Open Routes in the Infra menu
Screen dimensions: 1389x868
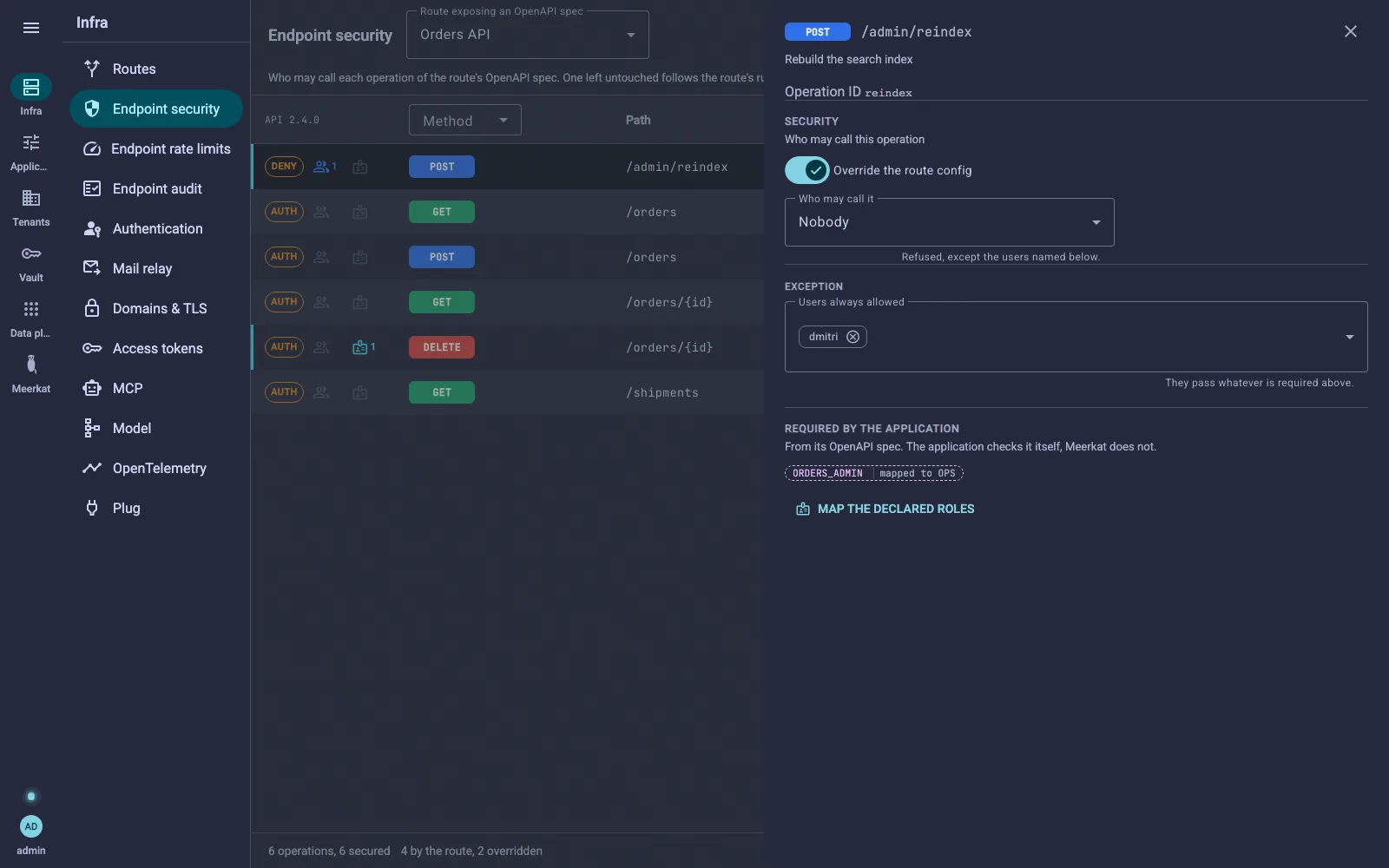tap(156, 69)
